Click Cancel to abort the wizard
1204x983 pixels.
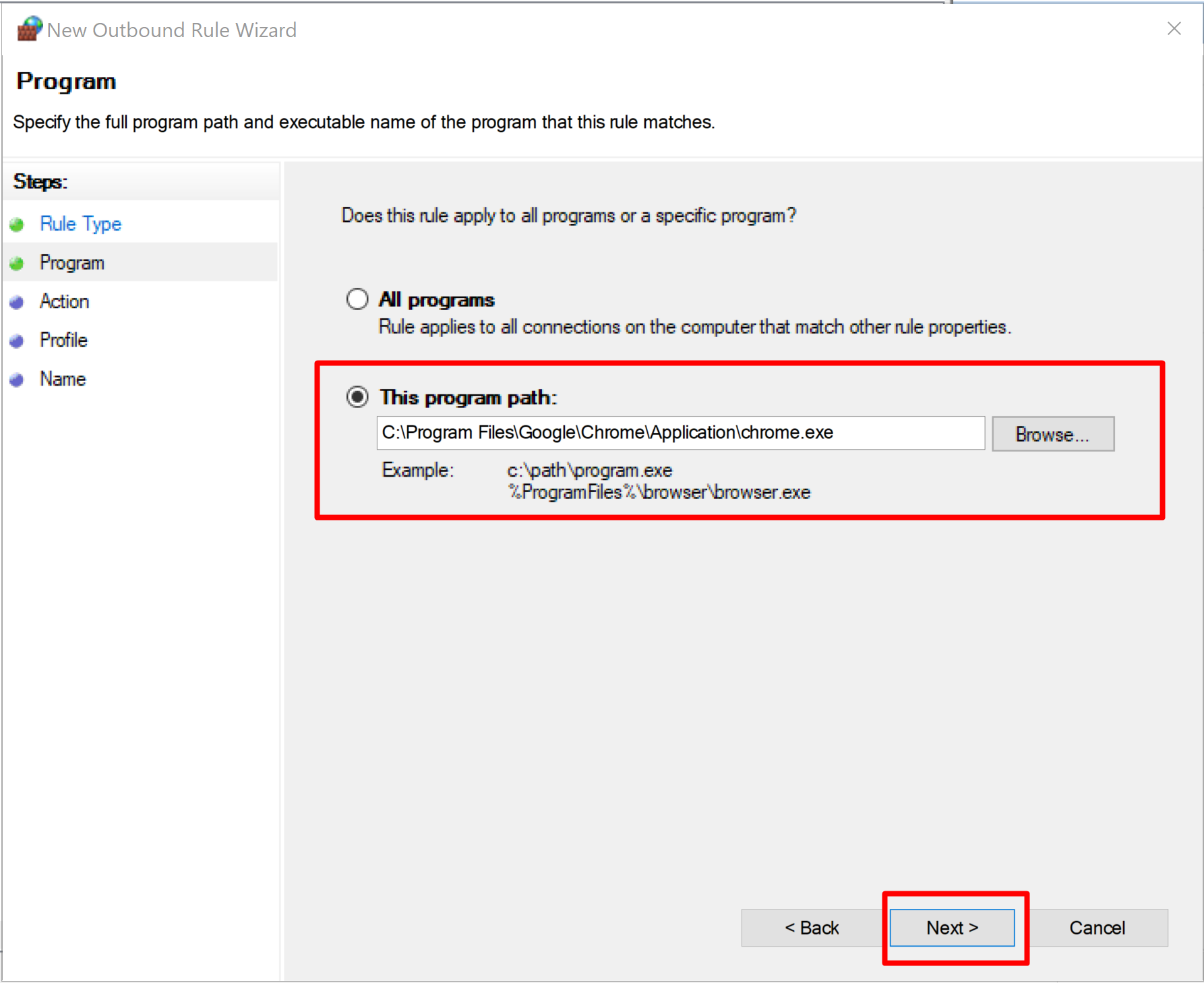[1097, 927]
